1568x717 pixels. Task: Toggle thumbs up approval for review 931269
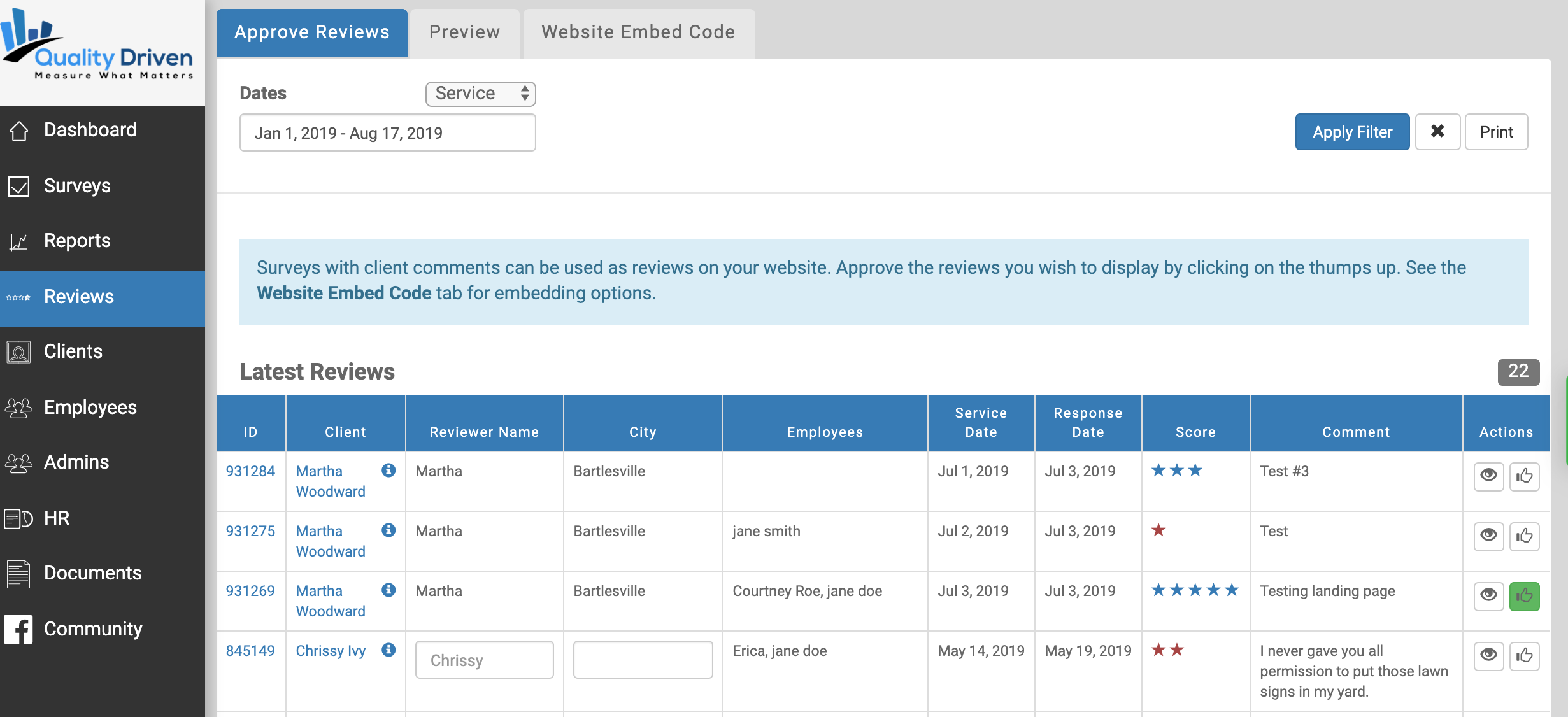click(x=1524, y=597)
